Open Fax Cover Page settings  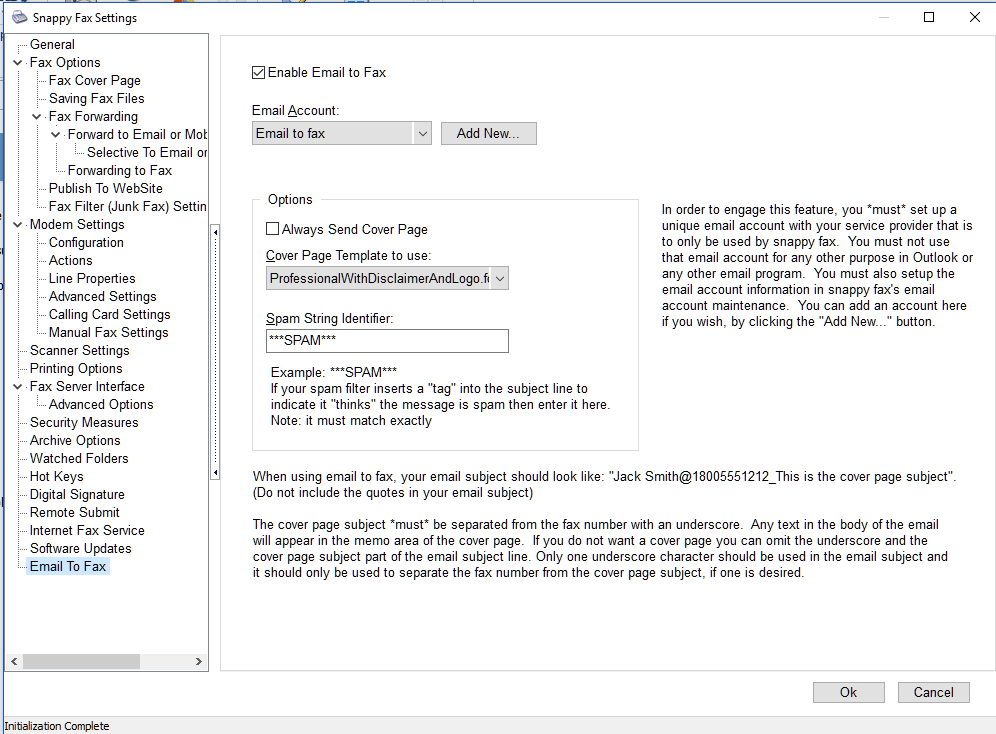pyautogui.click(x=95, y=81)
